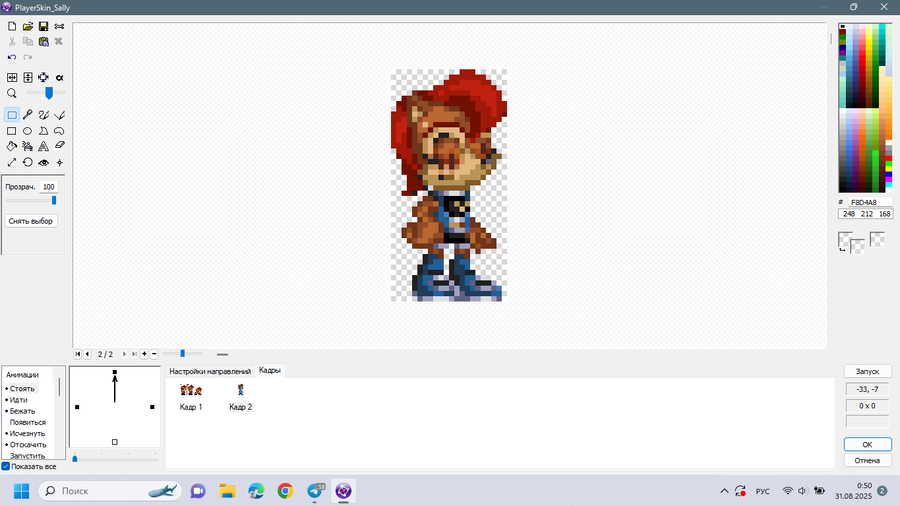Image resolution: width=900 pixels, height=506 pixels.
Task: Go to first frame button
Action: coord(77,354)
